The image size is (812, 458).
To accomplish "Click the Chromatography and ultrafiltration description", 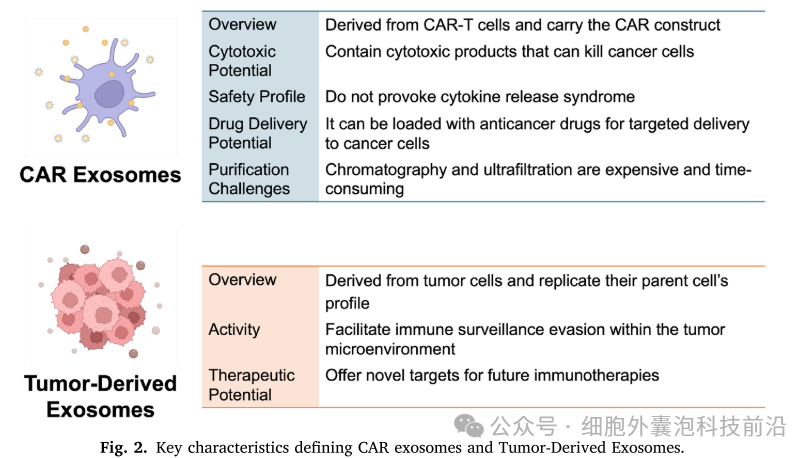I will (x=538, y=179).
